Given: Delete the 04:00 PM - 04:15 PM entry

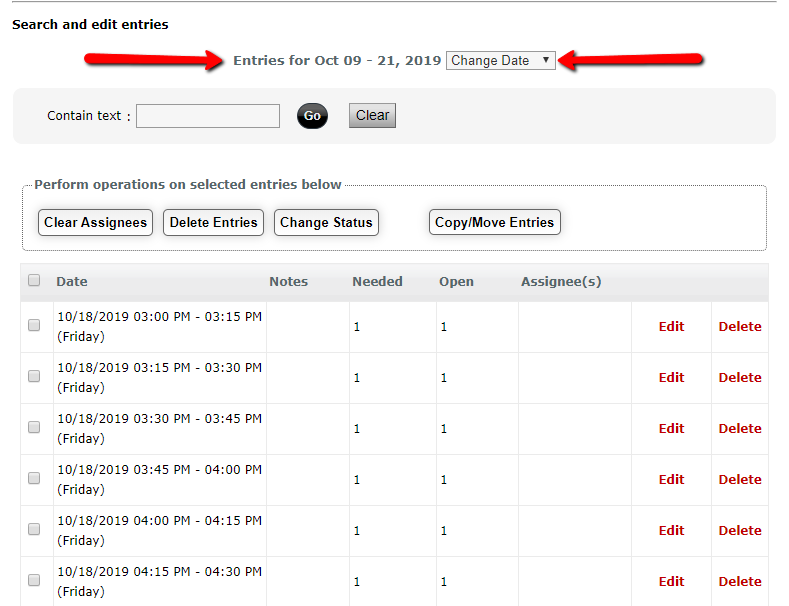Looking at the screenshot, I should click(x=740, y=531).
